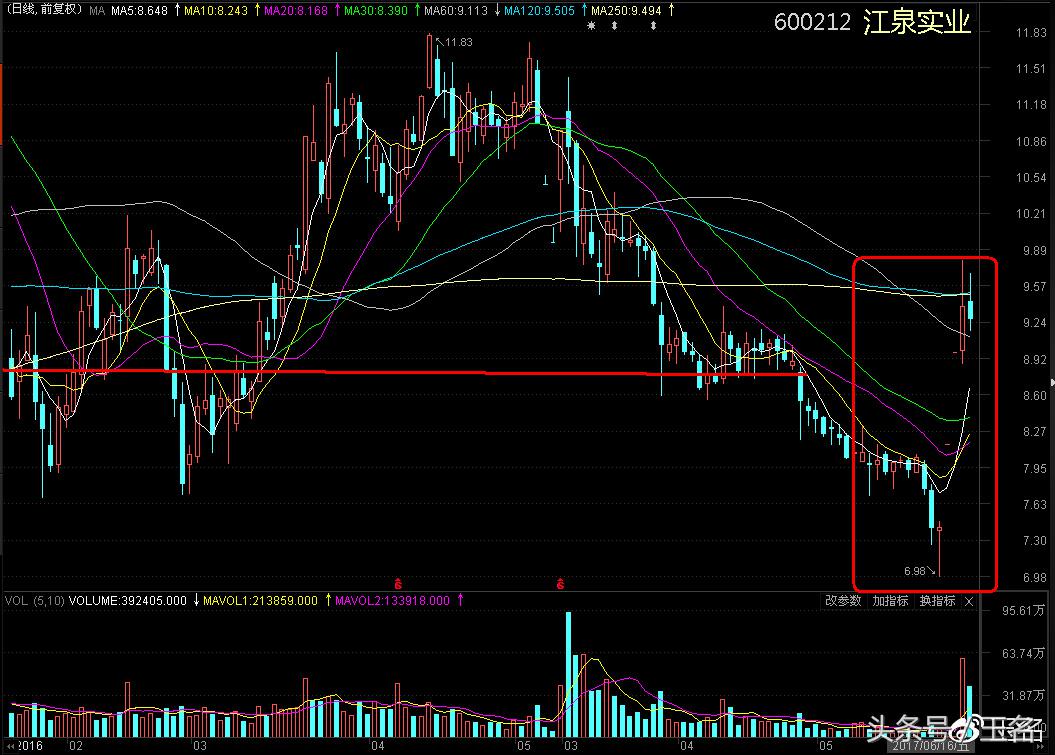
Task: Click the red S marker below May
Action: [561, 582]
